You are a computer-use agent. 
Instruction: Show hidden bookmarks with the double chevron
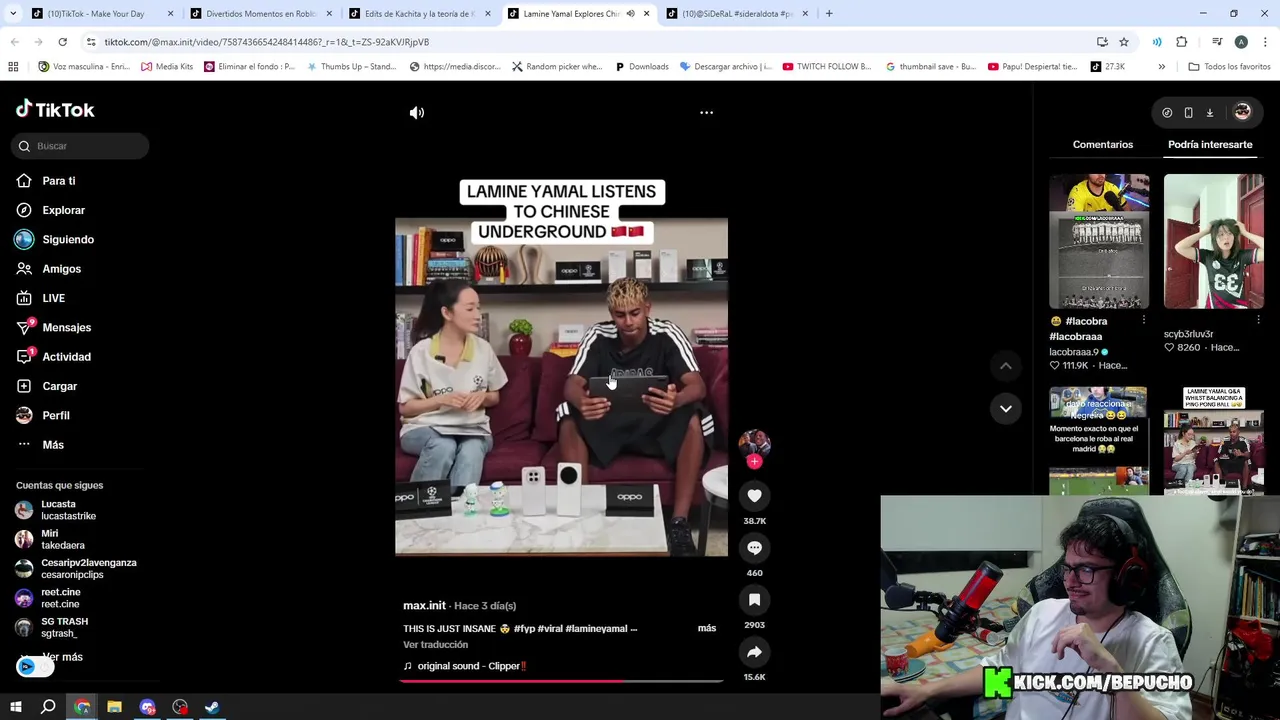pos(1161,67)
